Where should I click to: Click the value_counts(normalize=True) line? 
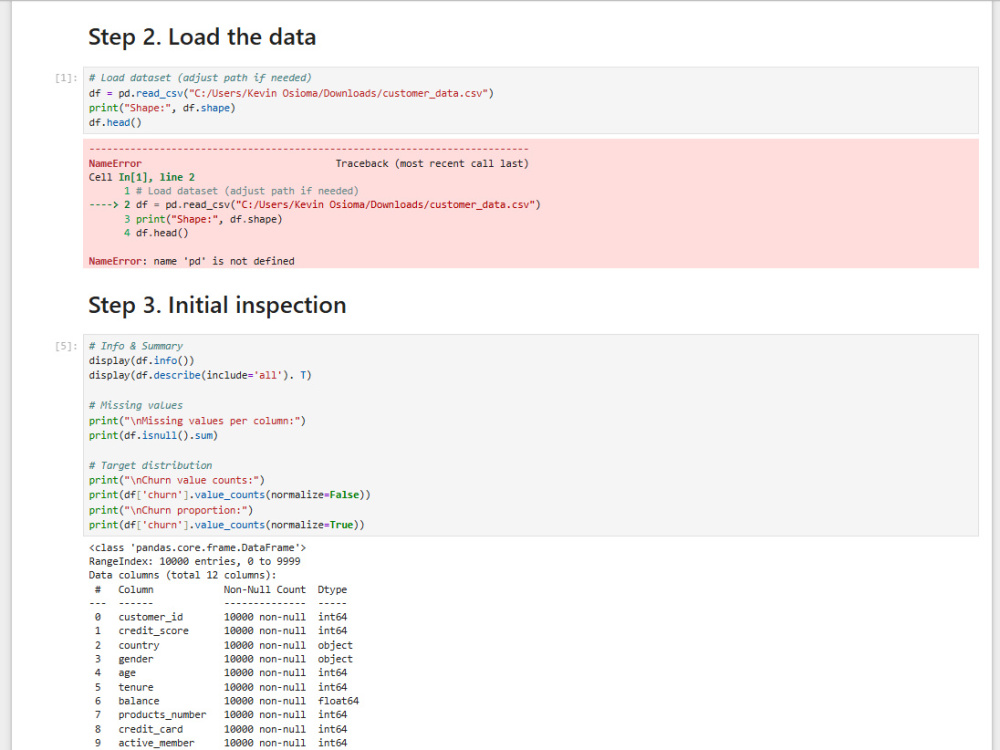point(226,525)
